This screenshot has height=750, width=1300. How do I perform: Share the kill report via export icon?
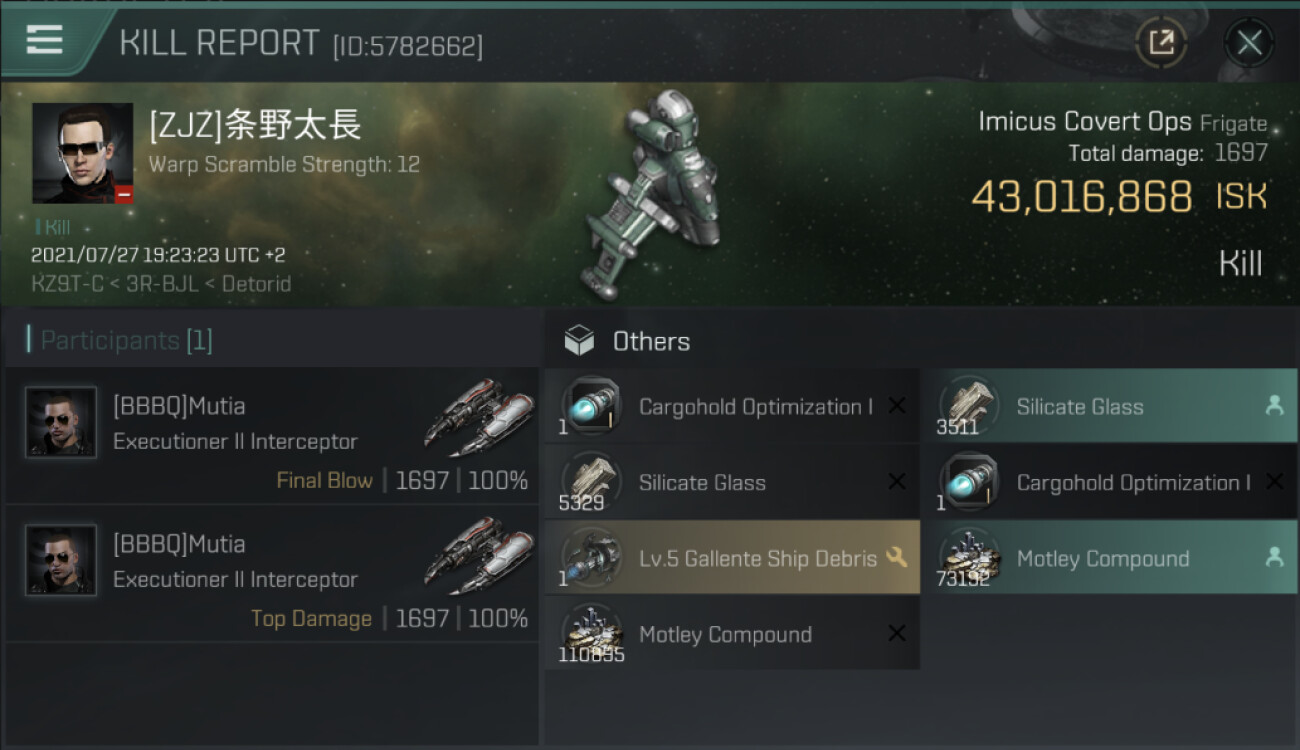[1161, 43]
